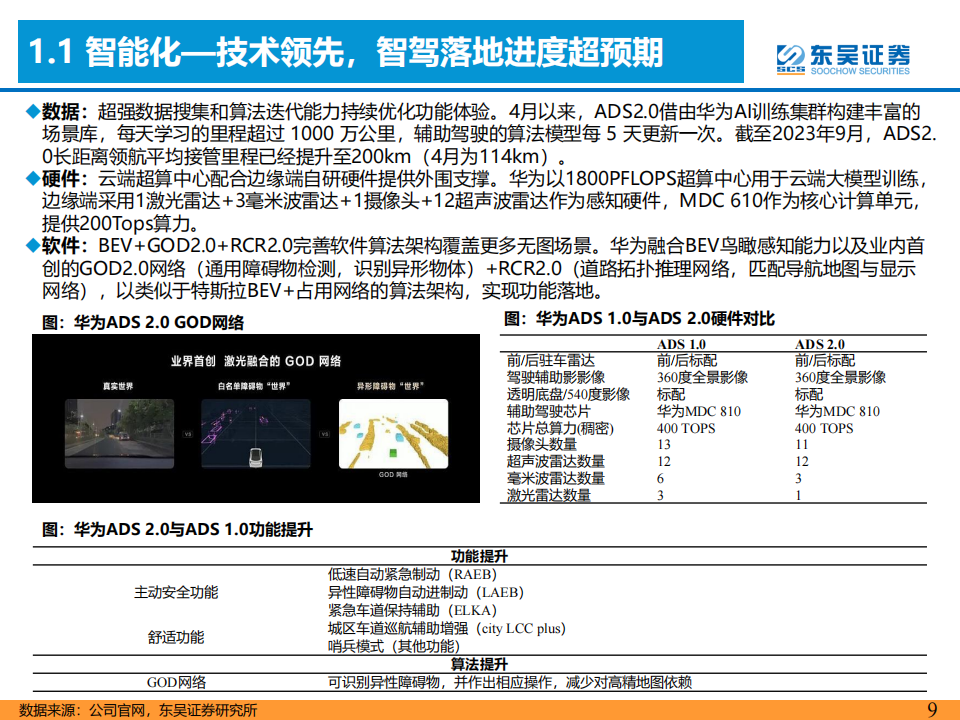This screenshot has height=720, width=960.
Task: Click the blue diamond bullet before 硬件
Action: (32, 179)
